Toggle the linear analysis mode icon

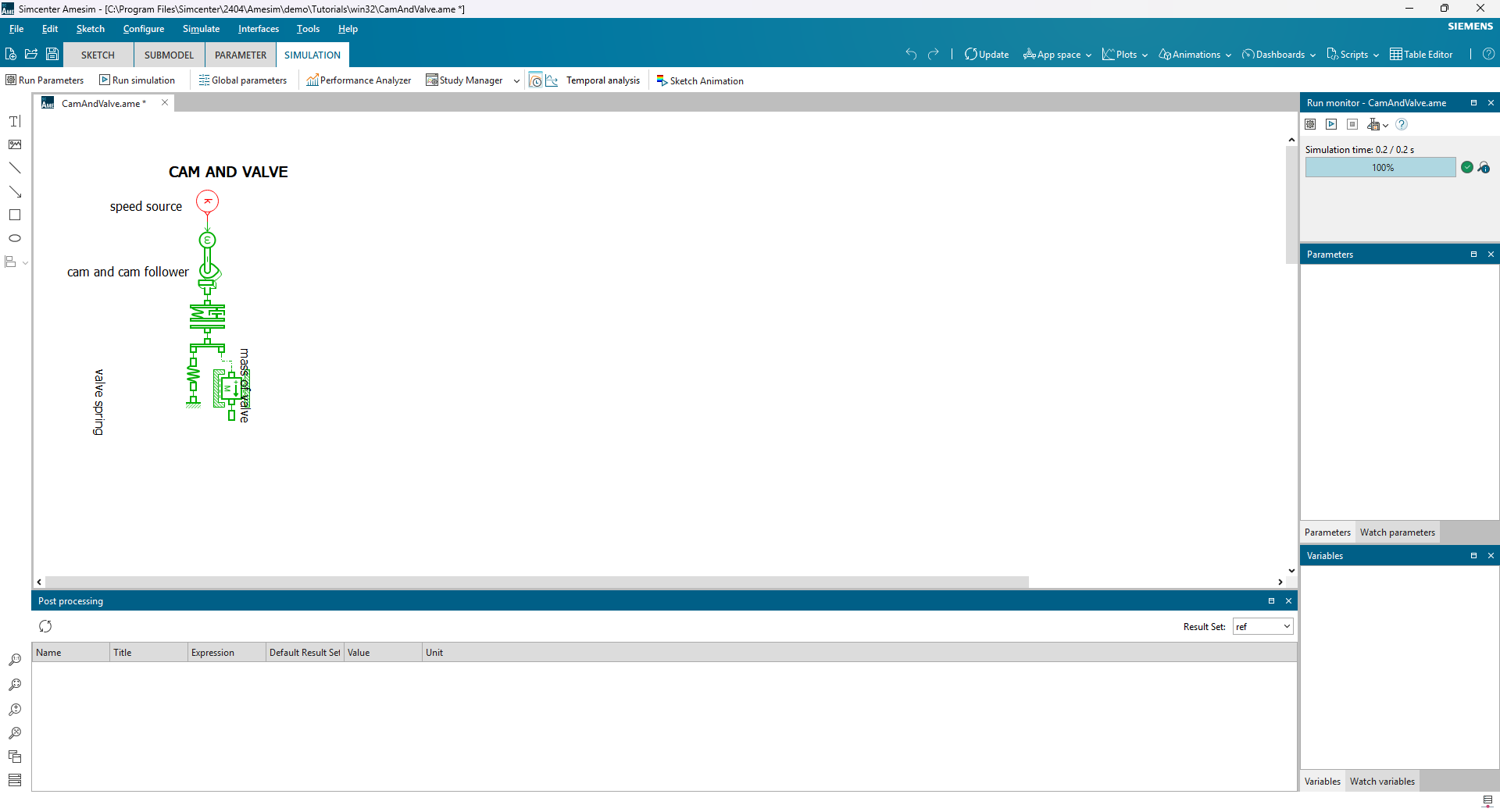click(x=552, y=80)
